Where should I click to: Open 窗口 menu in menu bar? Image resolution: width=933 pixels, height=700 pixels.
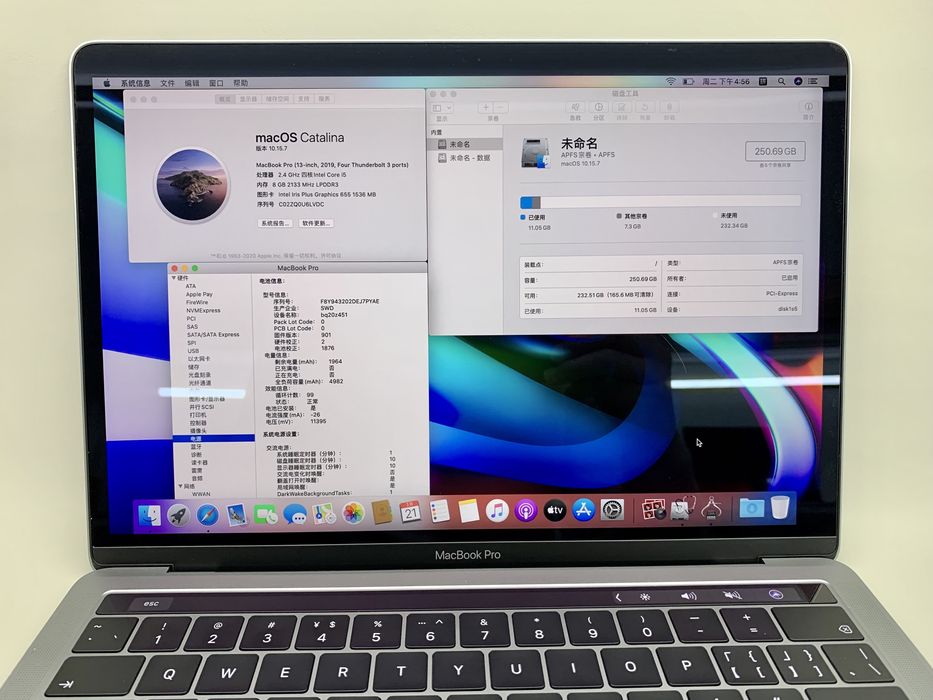[x=216, y=83]
